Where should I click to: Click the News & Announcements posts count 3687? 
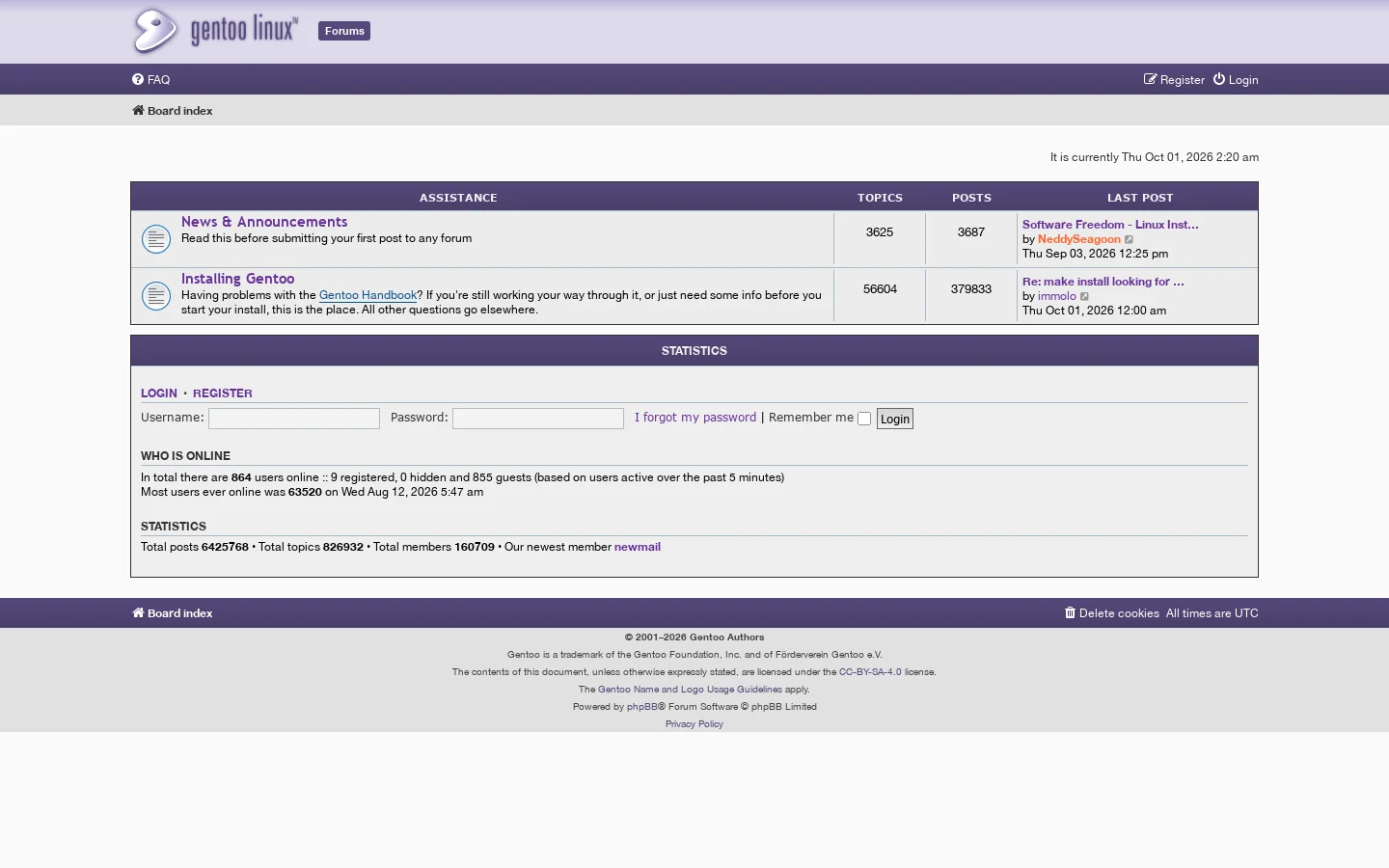(971, 232)
